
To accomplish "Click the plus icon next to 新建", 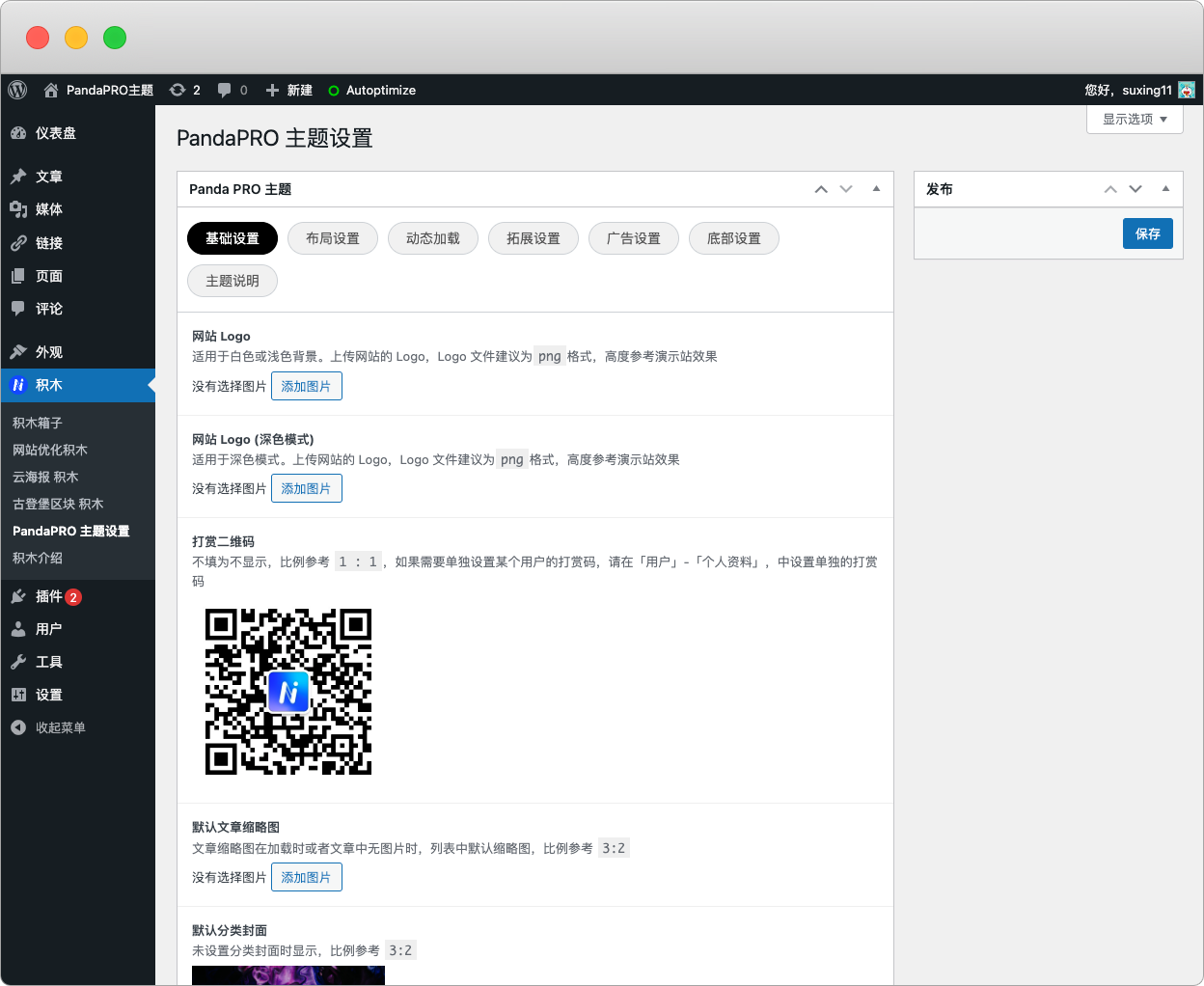I will tap(272, 90).
